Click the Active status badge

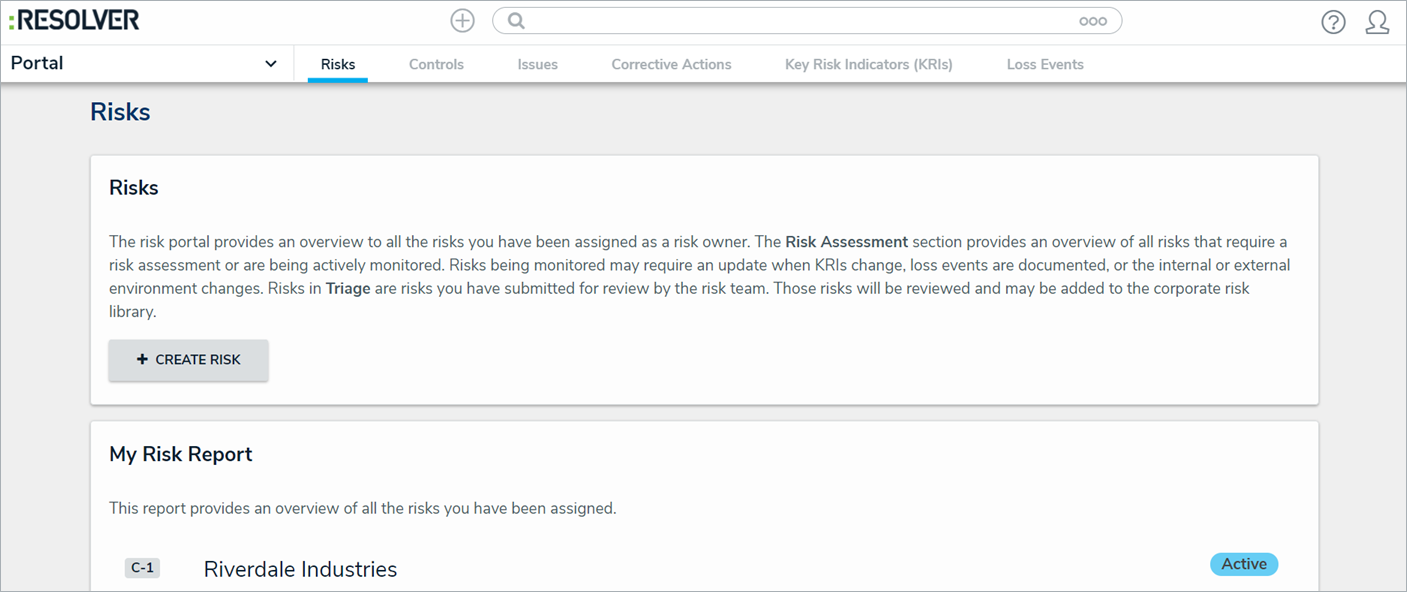[1244, 564]
